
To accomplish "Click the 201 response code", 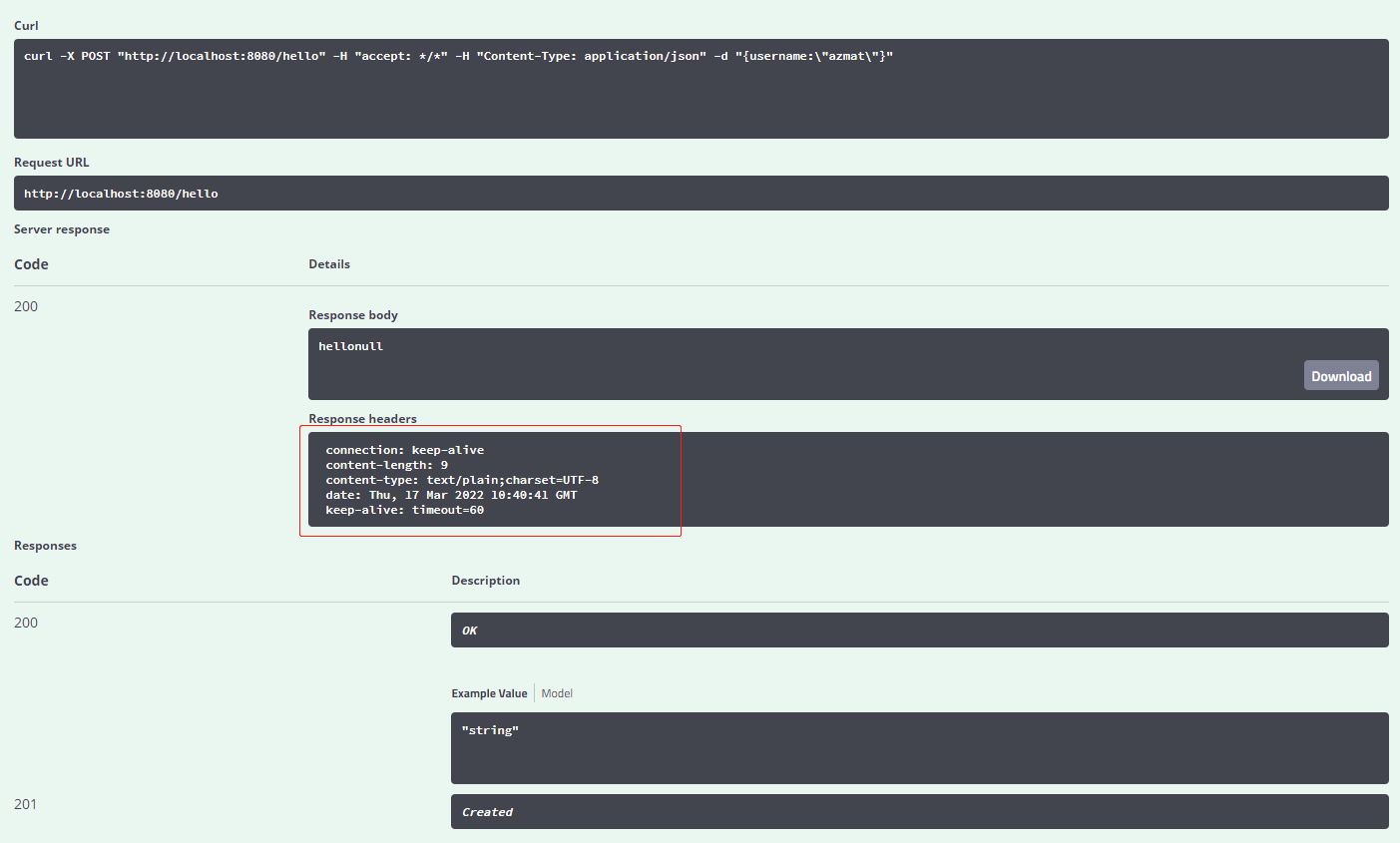I will pyautogui.click(x=26, y=804).
